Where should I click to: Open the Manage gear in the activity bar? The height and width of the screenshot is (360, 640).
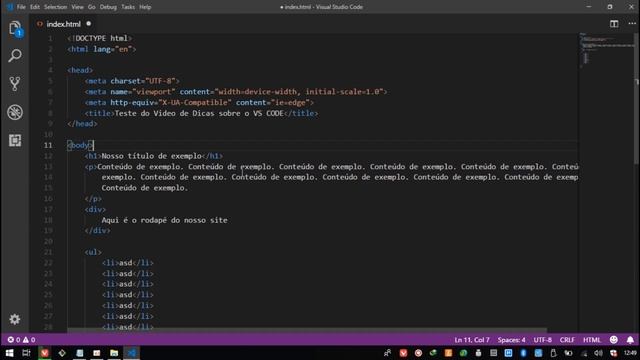(15, 319)
